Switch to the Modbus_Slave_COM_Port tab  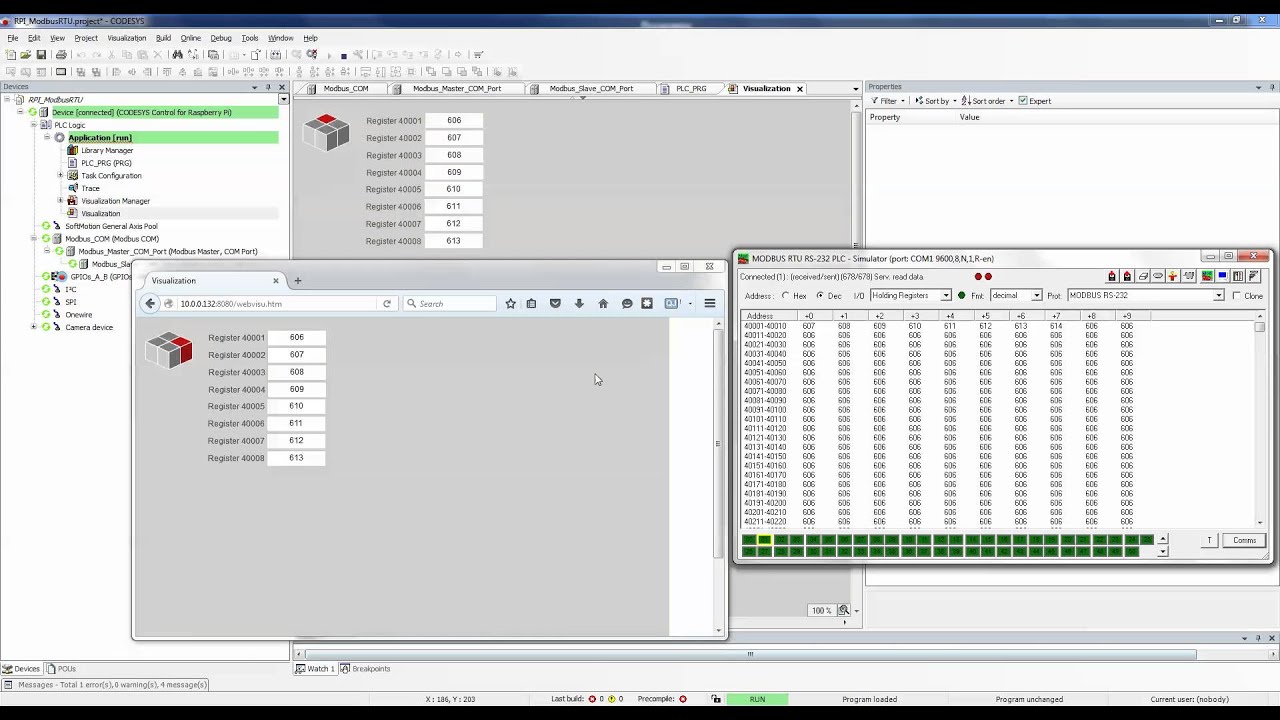[591, 88]
